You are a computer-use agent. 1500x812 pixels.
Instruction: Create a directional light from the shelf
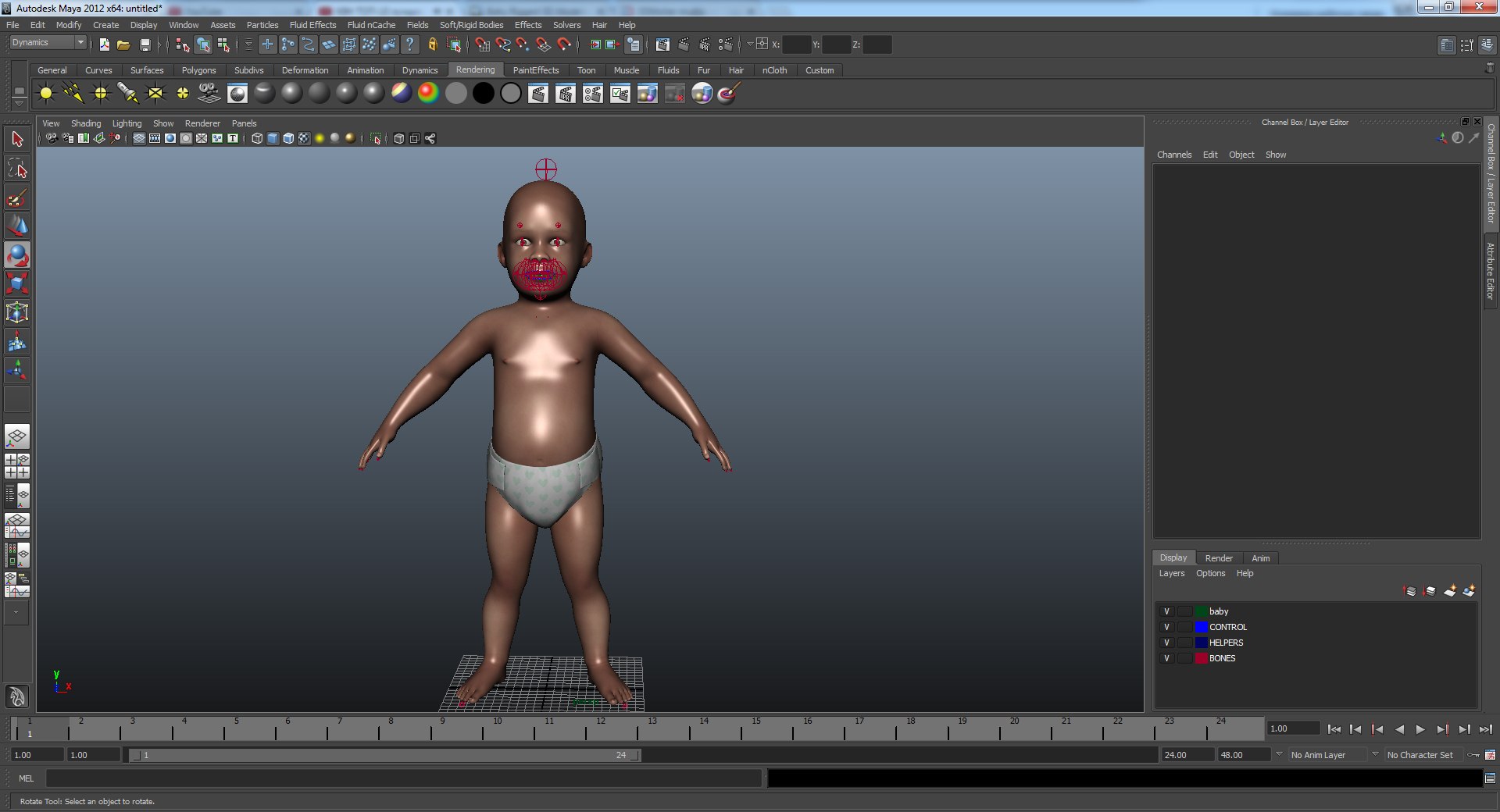pyautogui.click(x=73, y=94)
